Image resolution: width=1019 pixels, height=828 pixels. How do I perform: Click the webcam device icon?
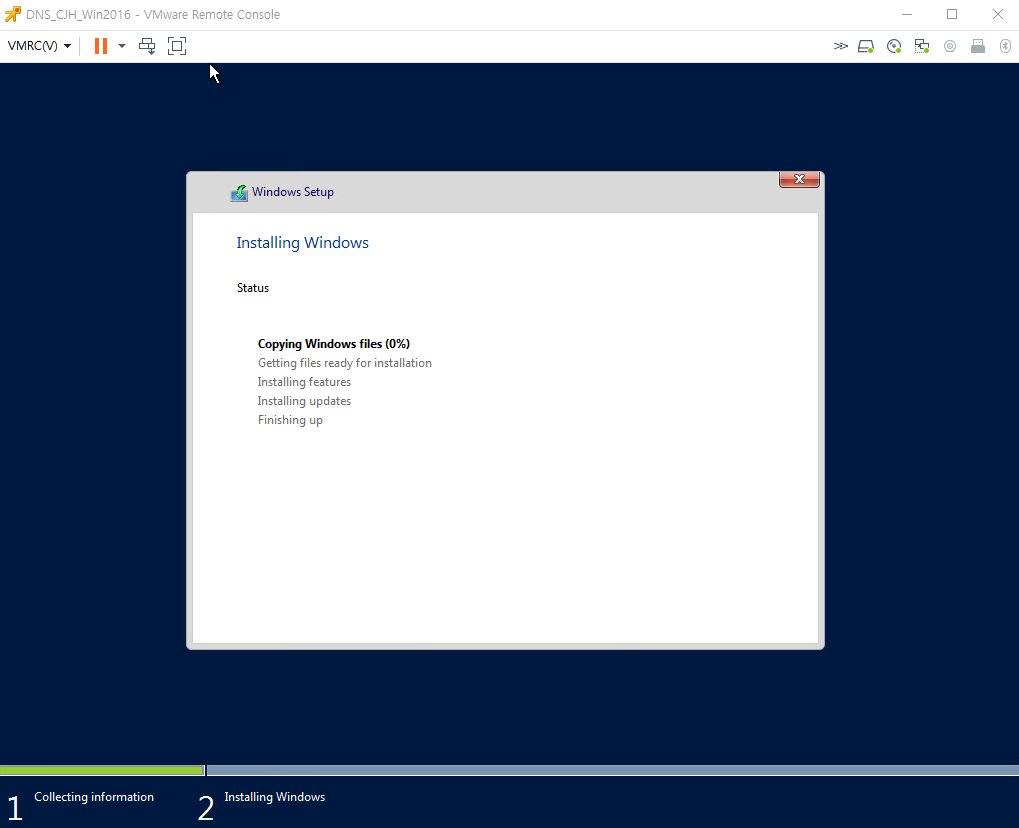coord(950,46)
